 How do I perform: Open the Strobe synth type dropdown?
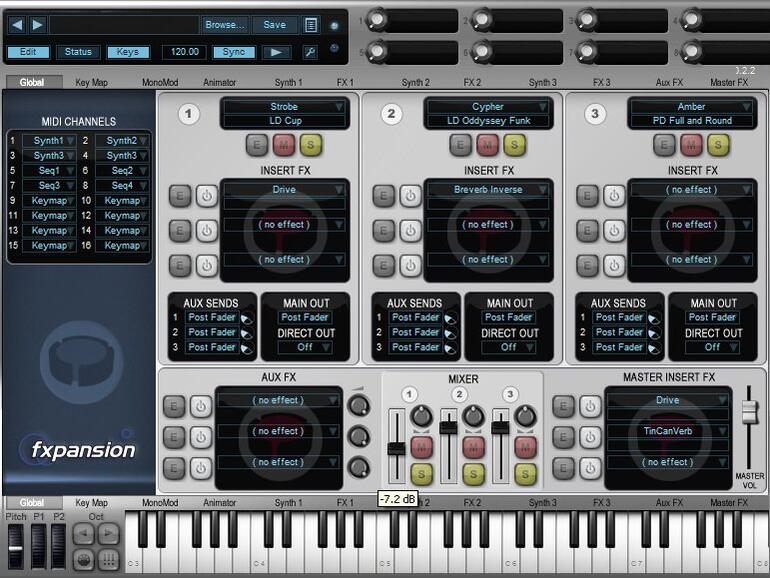coord(284,107)
